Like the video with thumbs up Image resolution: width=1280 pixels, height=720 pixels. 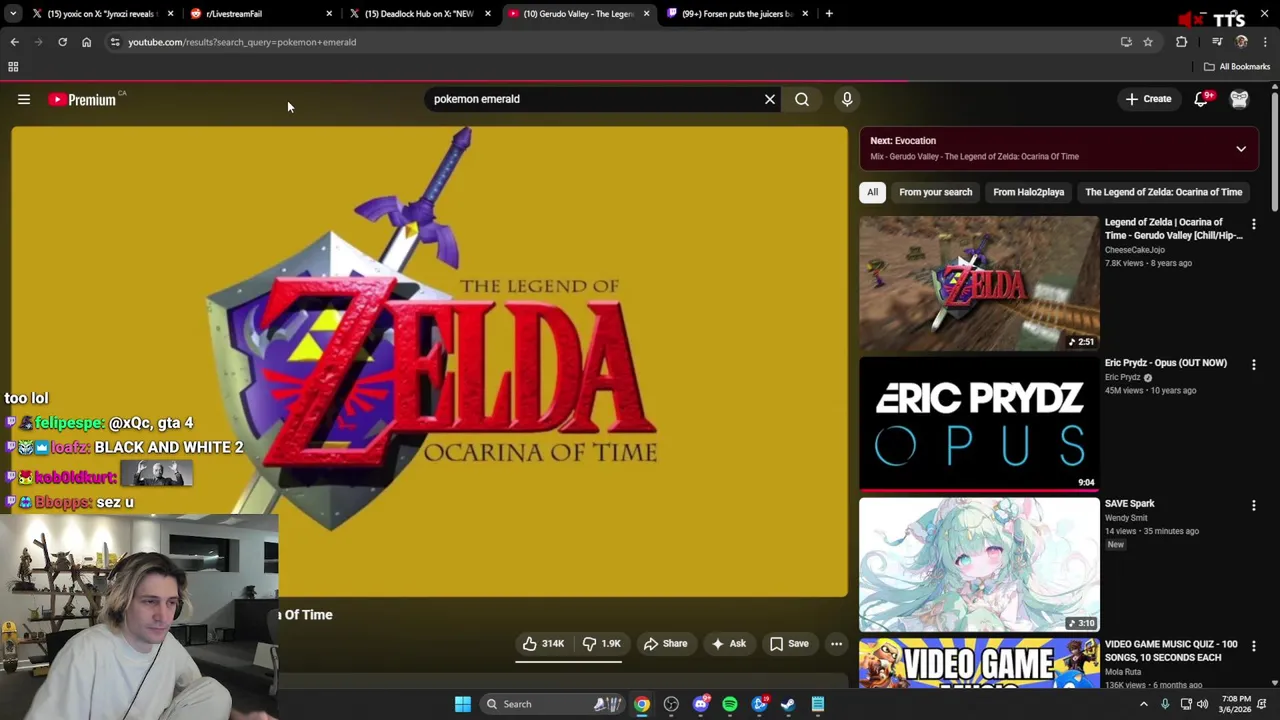click(x=543, y=644)
